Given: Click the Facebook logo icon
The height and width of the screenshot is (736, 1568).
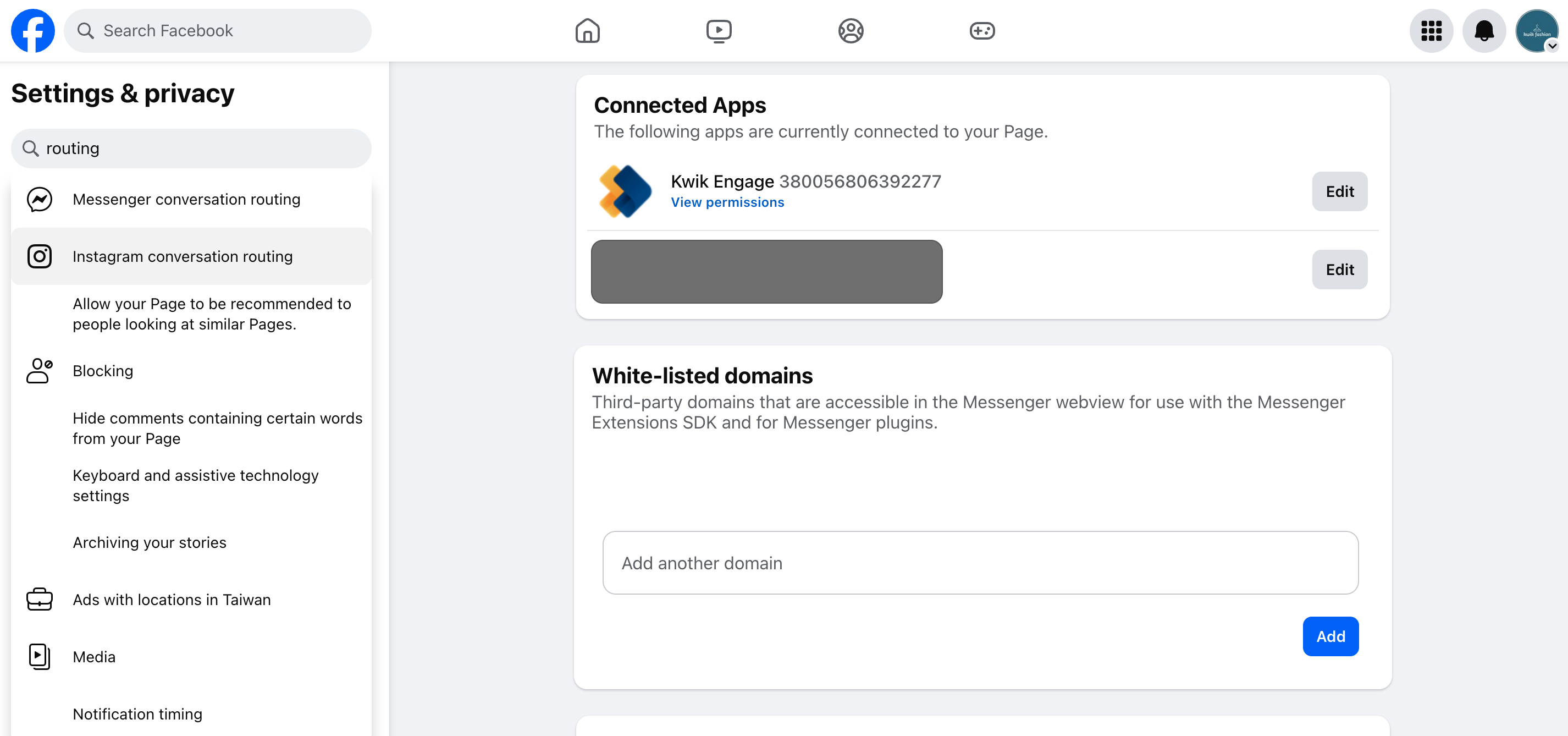Looking at the screenshot, I should (x=33, y=30).
